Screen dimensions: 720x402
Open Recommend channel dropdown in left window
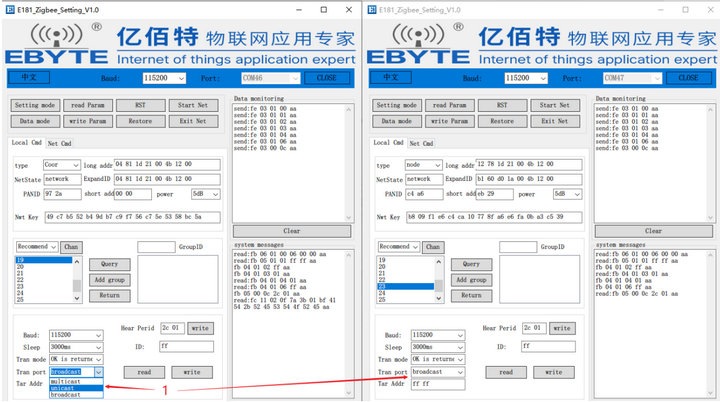coord(37,247)
